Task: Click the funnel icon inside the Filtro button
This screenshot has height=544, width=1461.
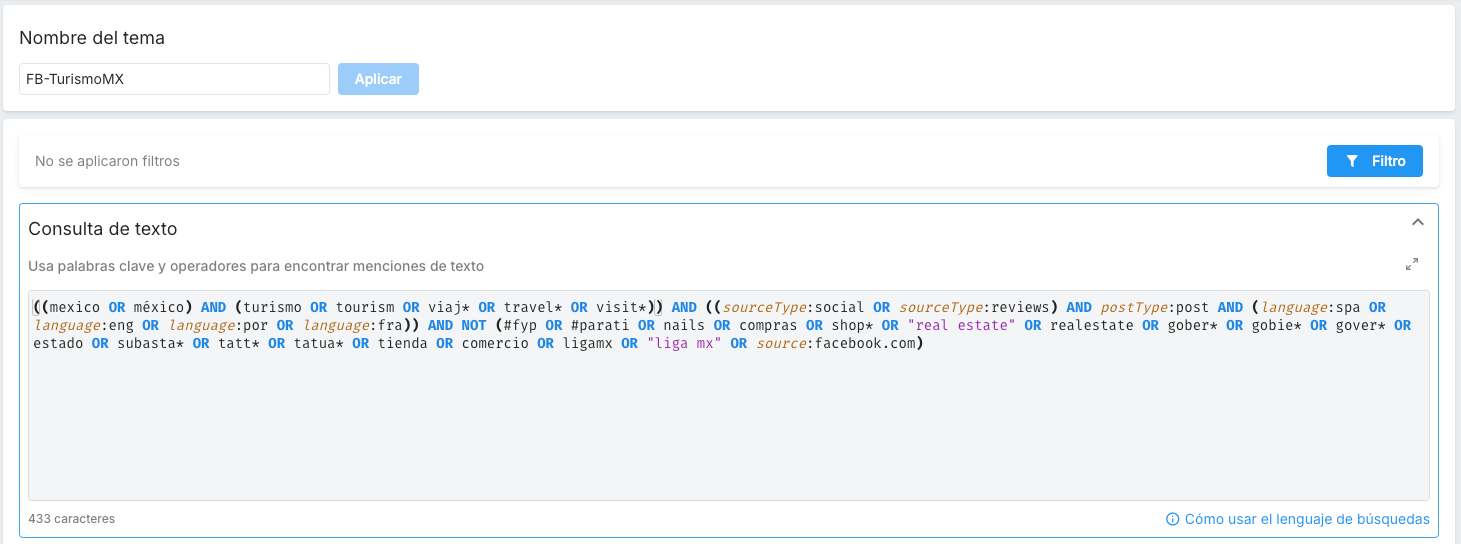Action: 1352,161
